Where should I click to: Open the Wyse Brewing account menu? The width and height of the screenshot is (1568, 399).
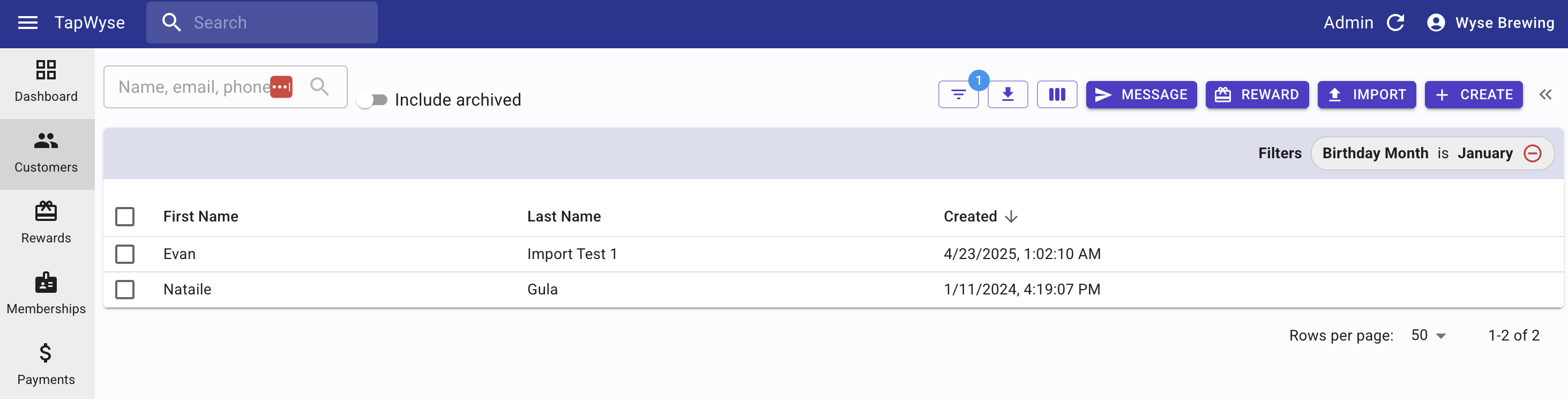click(1490, 23)
